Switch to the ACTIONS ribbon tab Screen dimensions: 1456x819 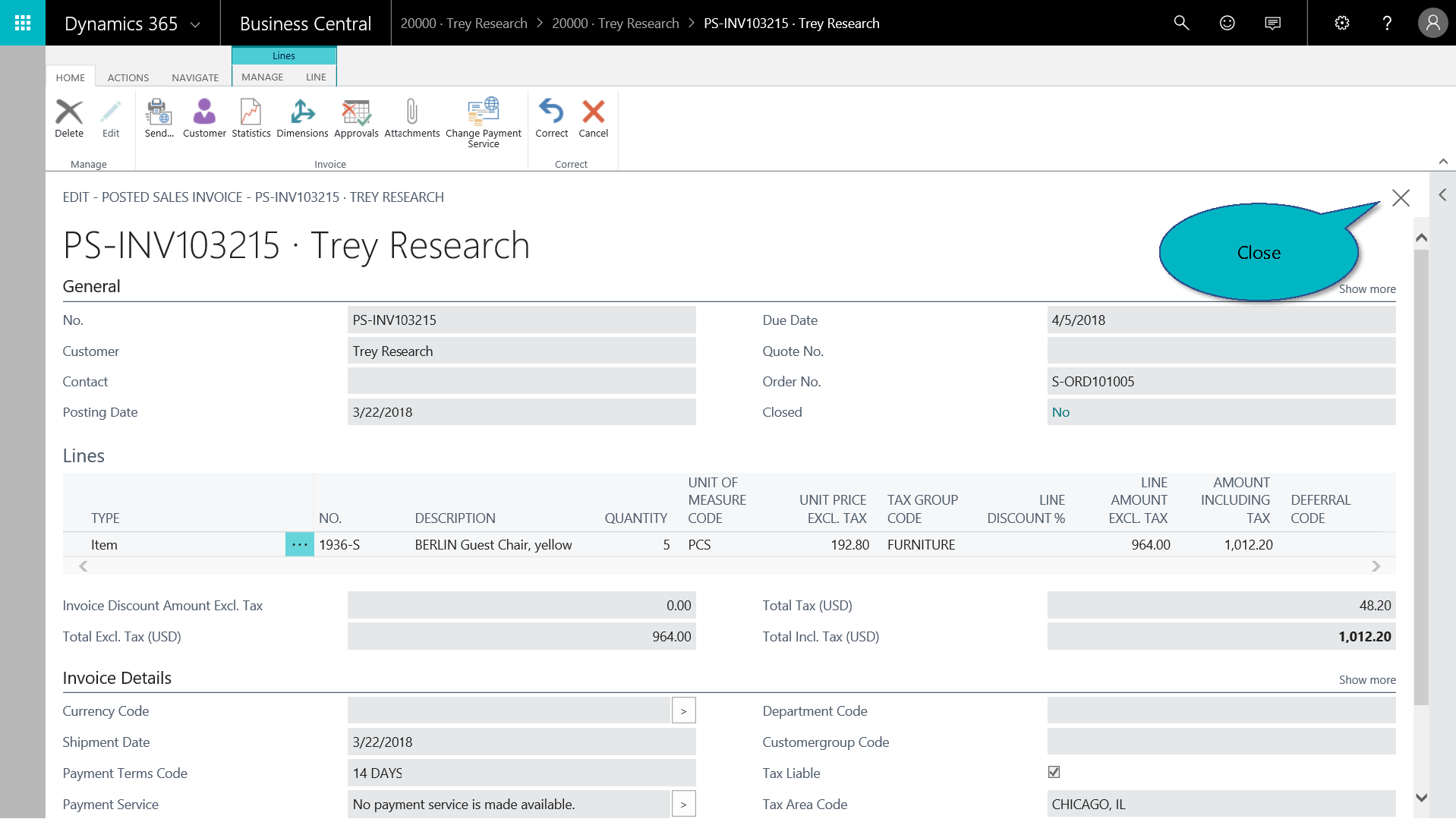pyautogui.click(x=128, y=77)
